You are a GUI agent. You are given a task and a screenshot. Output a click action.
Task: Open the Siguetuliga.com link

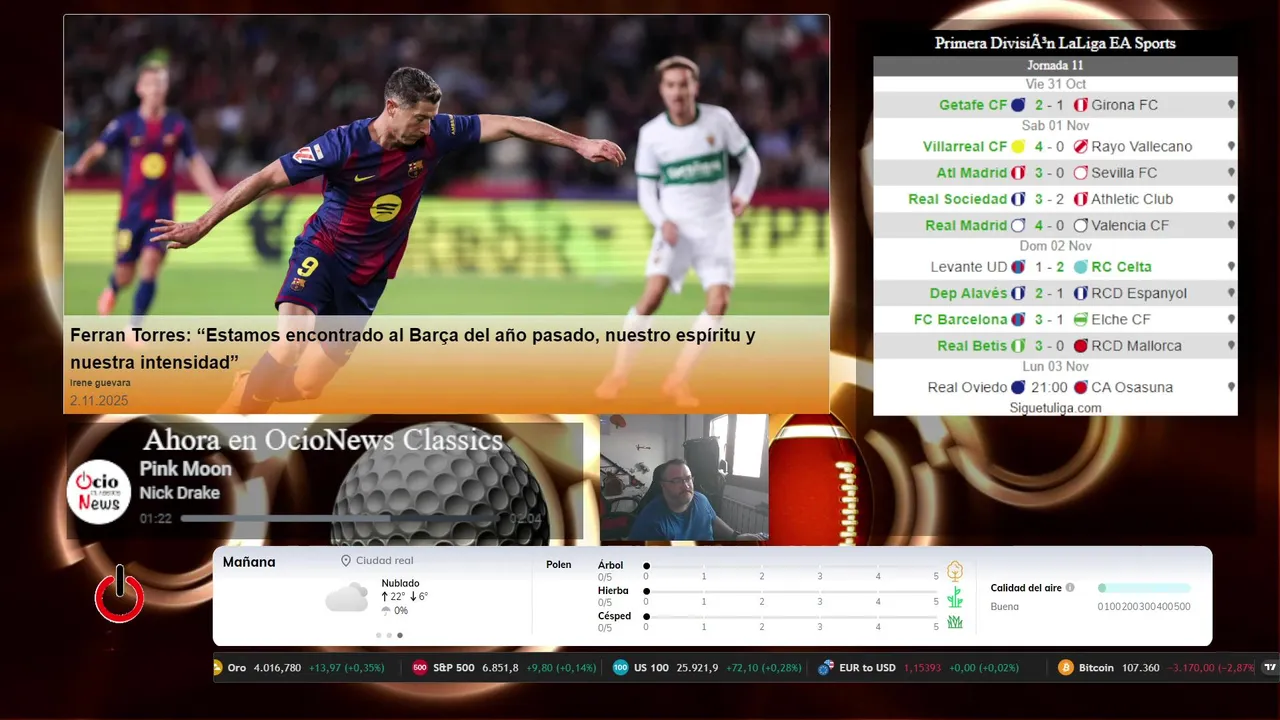point(1055,408)
